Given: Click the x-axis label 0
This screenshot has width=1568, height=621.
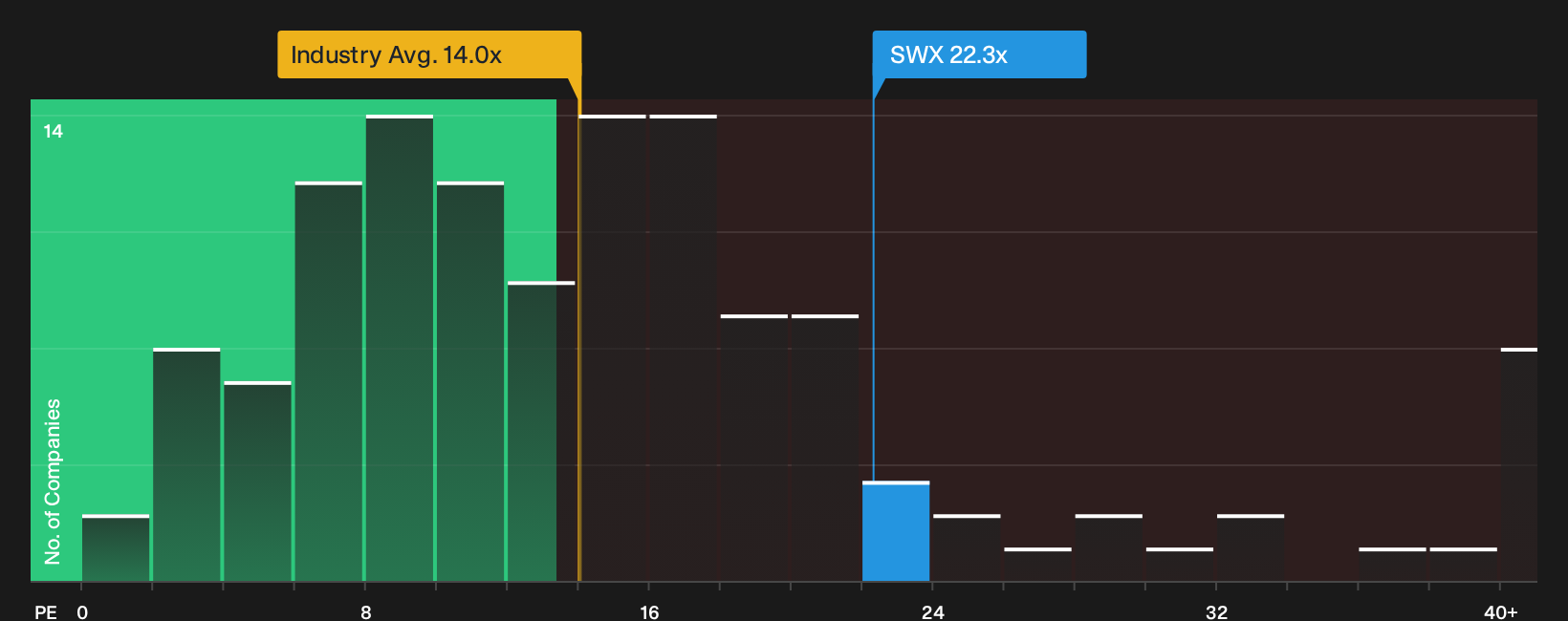Looking at the screenshot, I should [82, 611].
